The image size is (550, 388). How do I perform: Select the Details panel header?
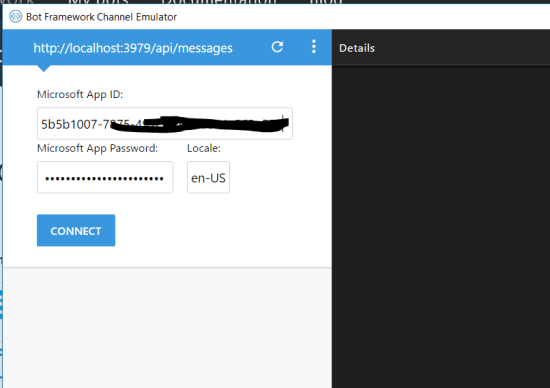point(357,48)
